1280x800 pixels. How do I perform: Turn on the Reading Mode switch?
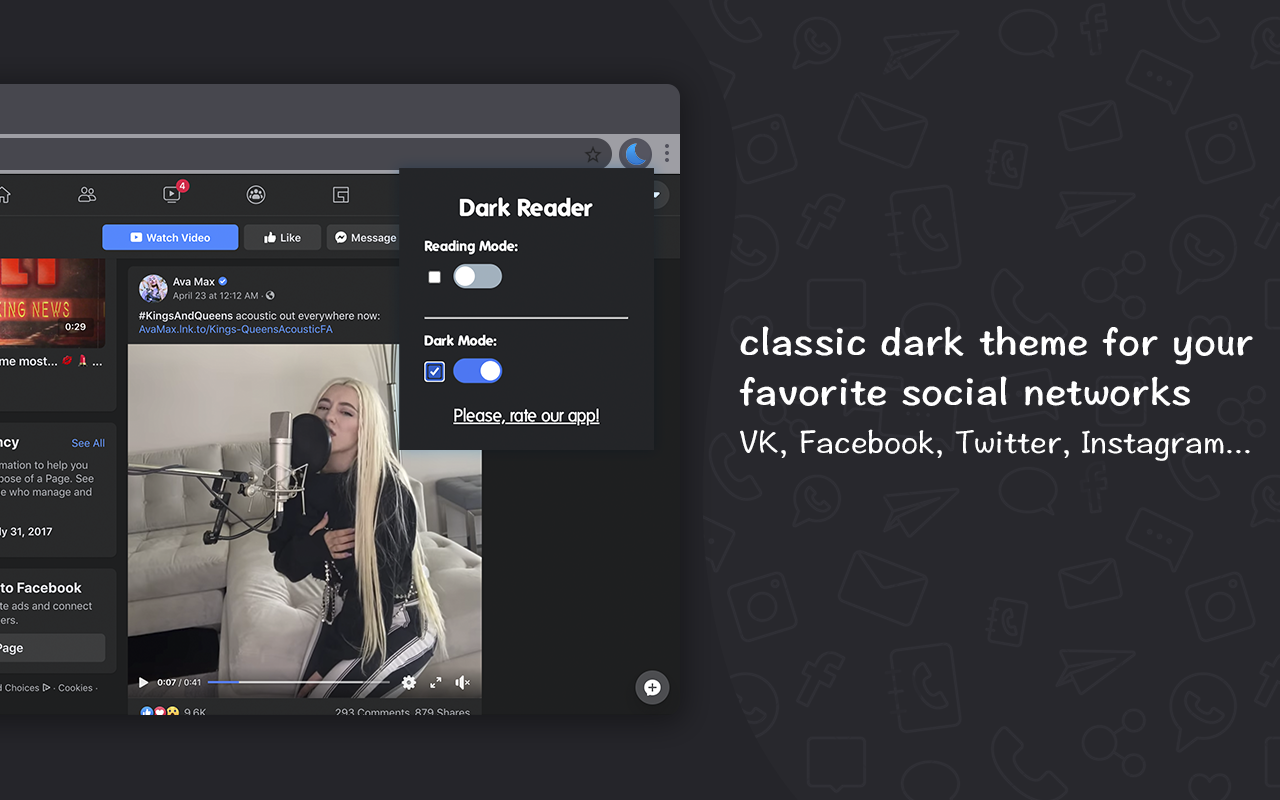(478, 277)
